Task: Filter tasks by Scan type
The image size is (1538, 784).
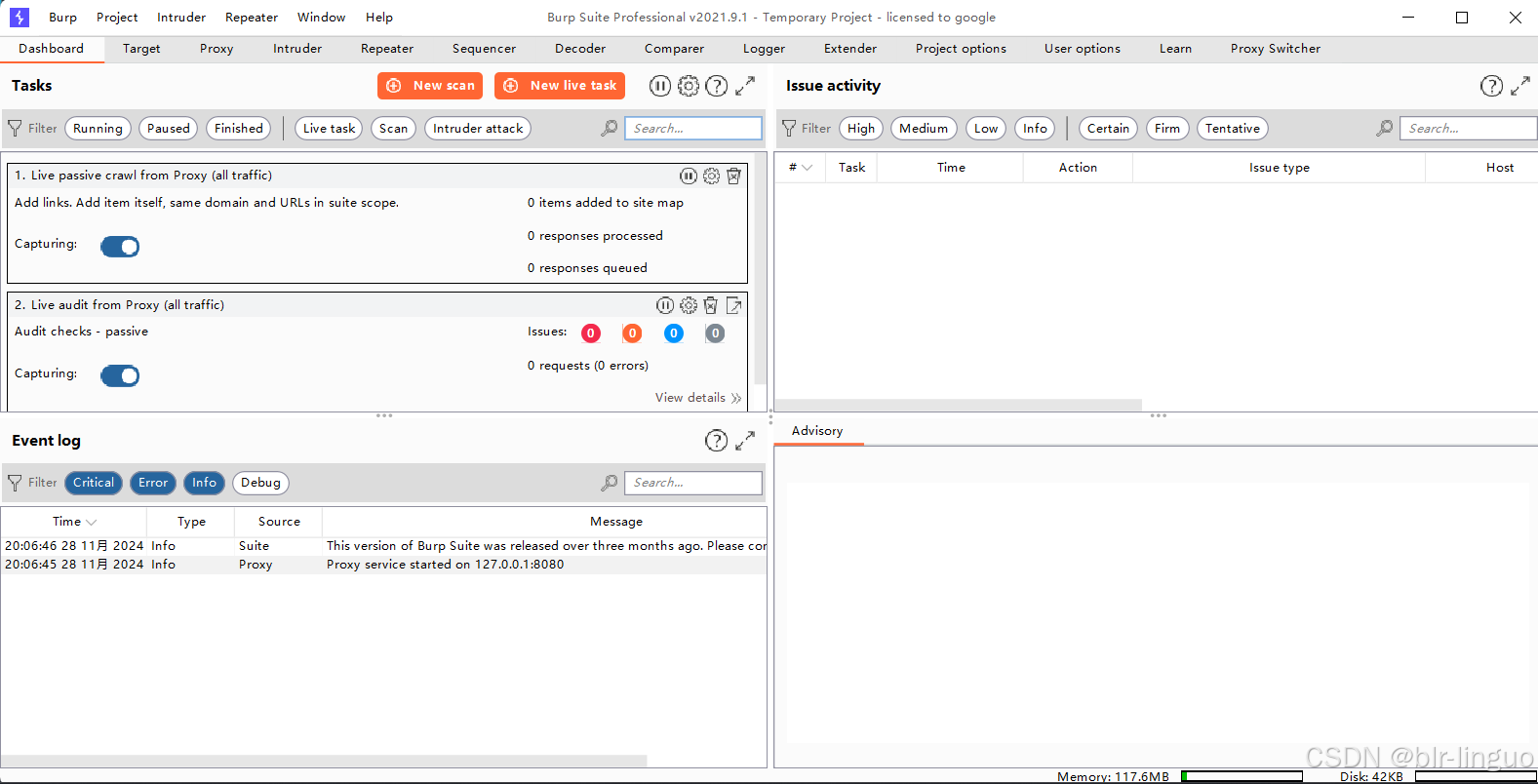Action: [394, 129]
